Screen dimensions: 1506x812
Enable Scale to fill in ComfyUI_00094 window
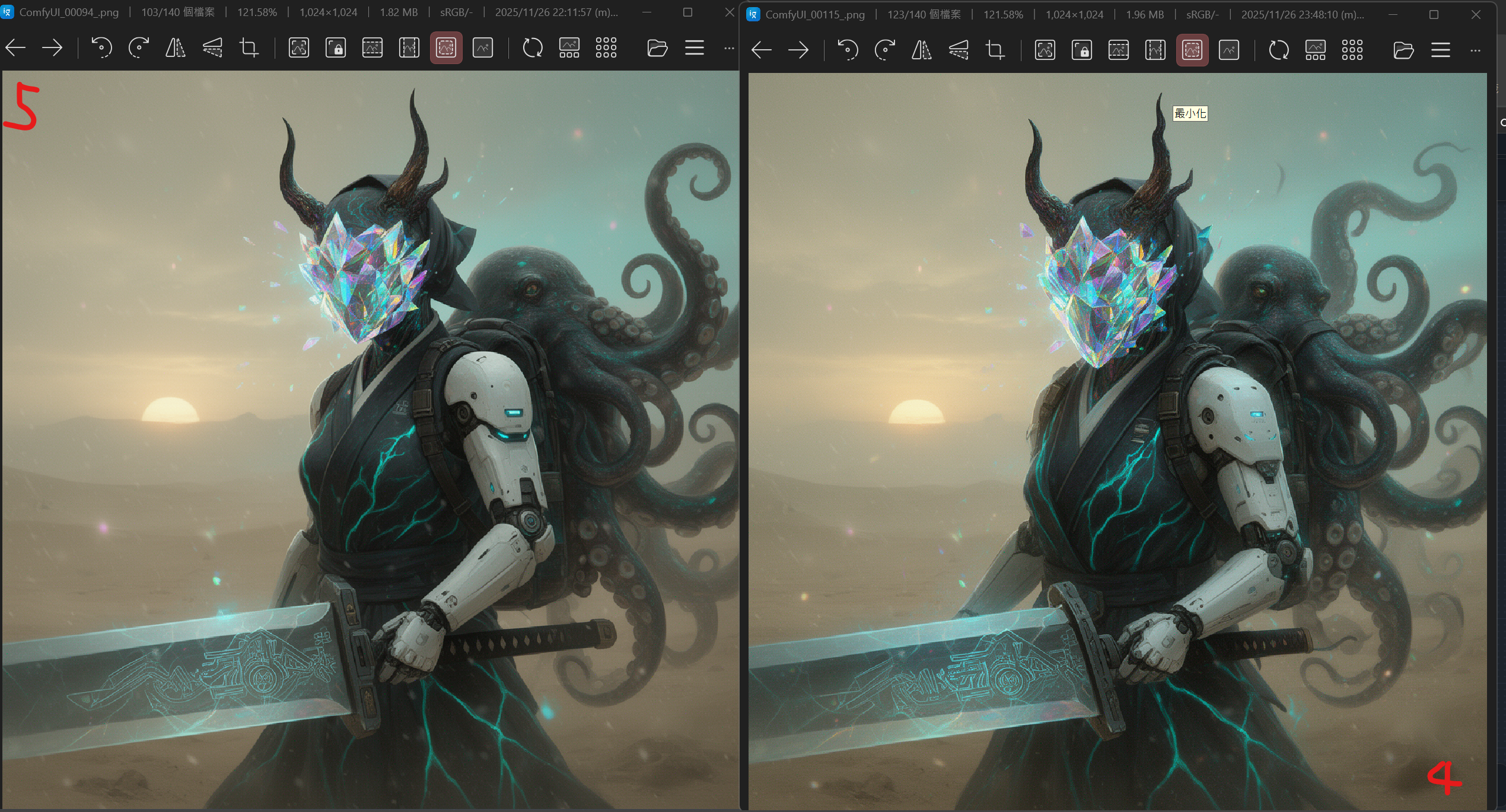click(x=483, y=48)
